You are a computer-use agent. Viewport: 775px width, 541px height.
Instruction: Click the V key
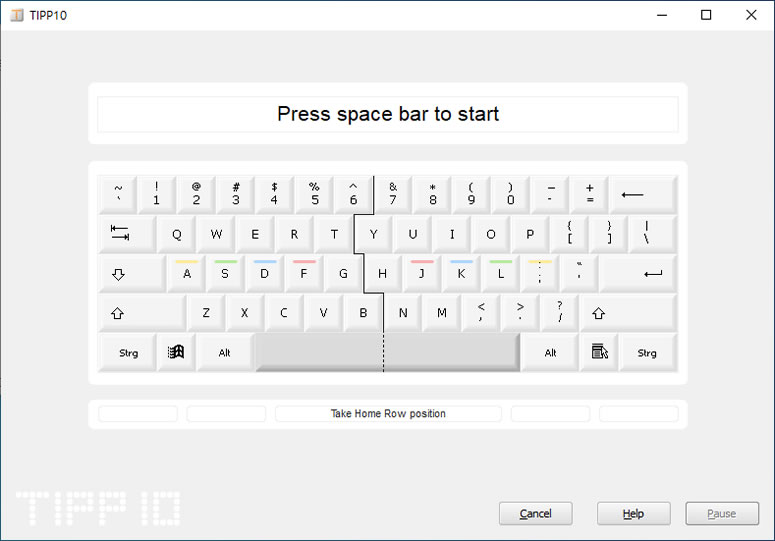point(323,313)
